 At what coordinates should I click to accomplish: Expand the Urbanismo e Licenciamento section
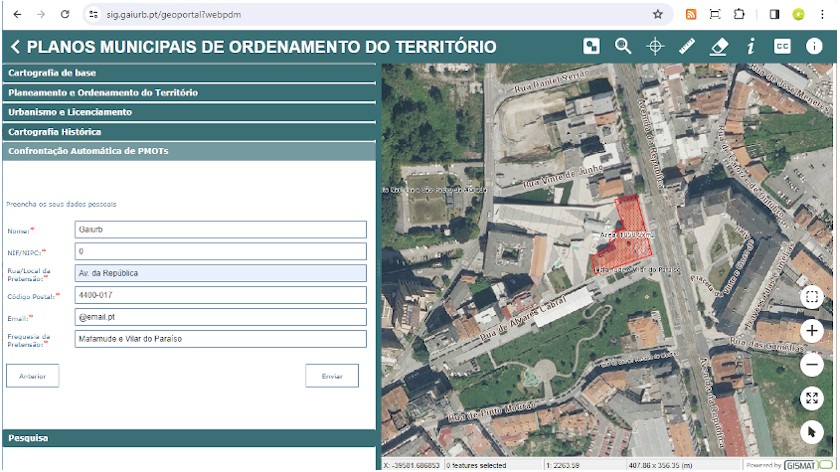(x=188, y=112)
